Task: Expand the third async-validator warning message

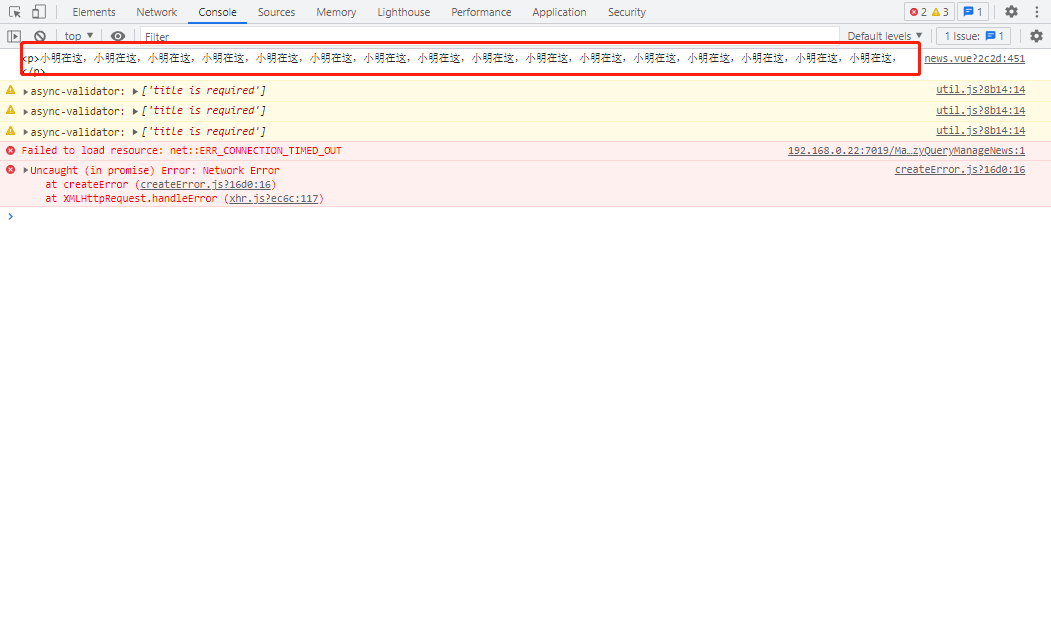Action: (25, 132)
